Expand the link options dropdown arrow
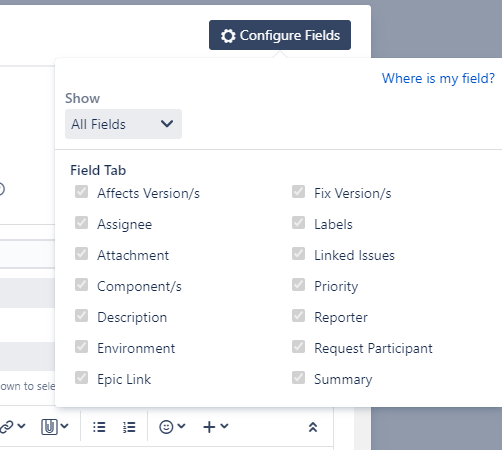Image resolution: width=502 pixels, height=450 pixels. [21, 426]
